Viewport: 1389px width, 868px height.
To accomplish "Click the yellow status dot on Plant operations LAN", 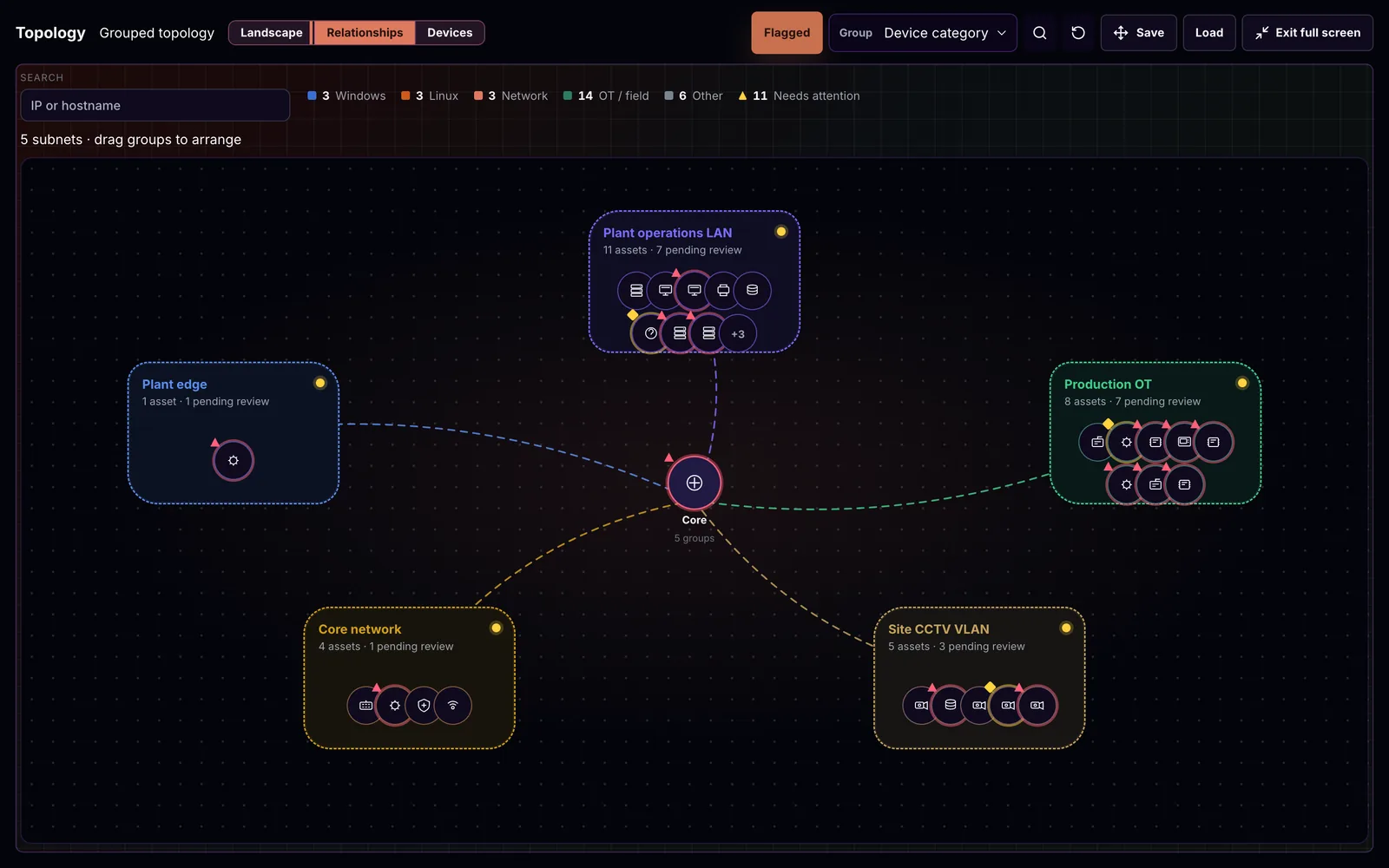I will [781, 232].
